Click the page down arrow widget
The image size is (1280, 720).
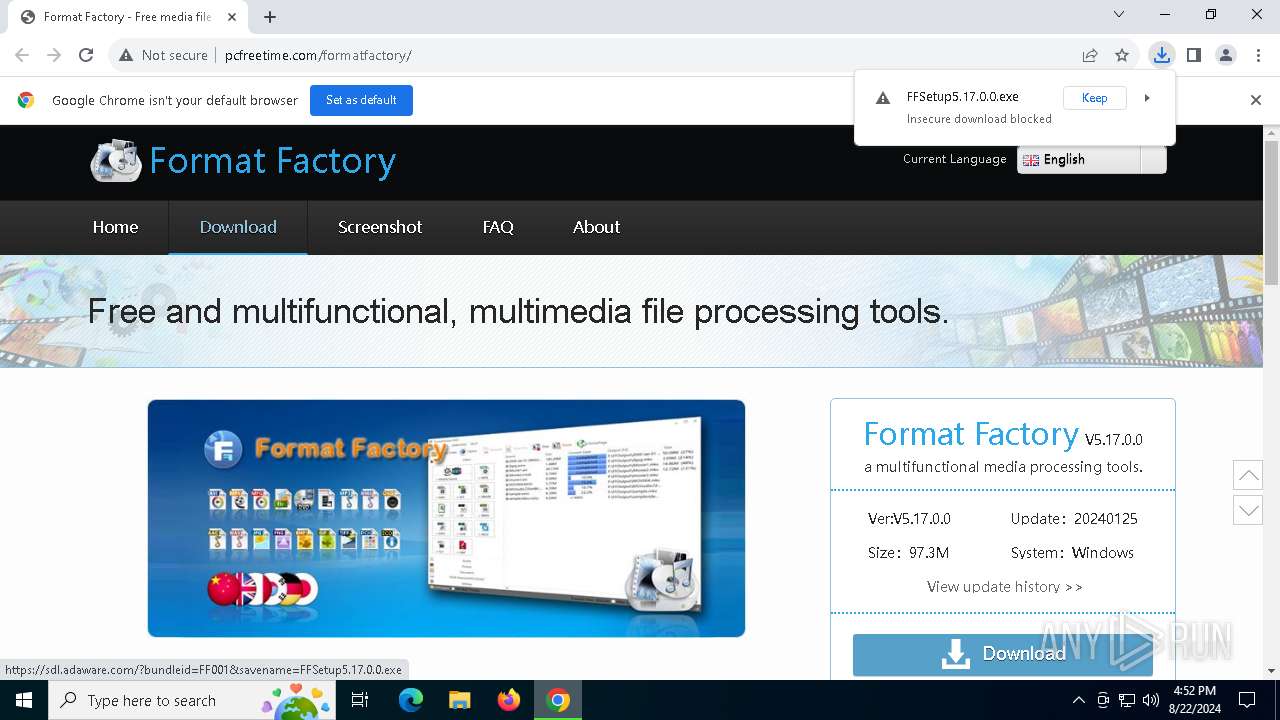(1248, 510)
